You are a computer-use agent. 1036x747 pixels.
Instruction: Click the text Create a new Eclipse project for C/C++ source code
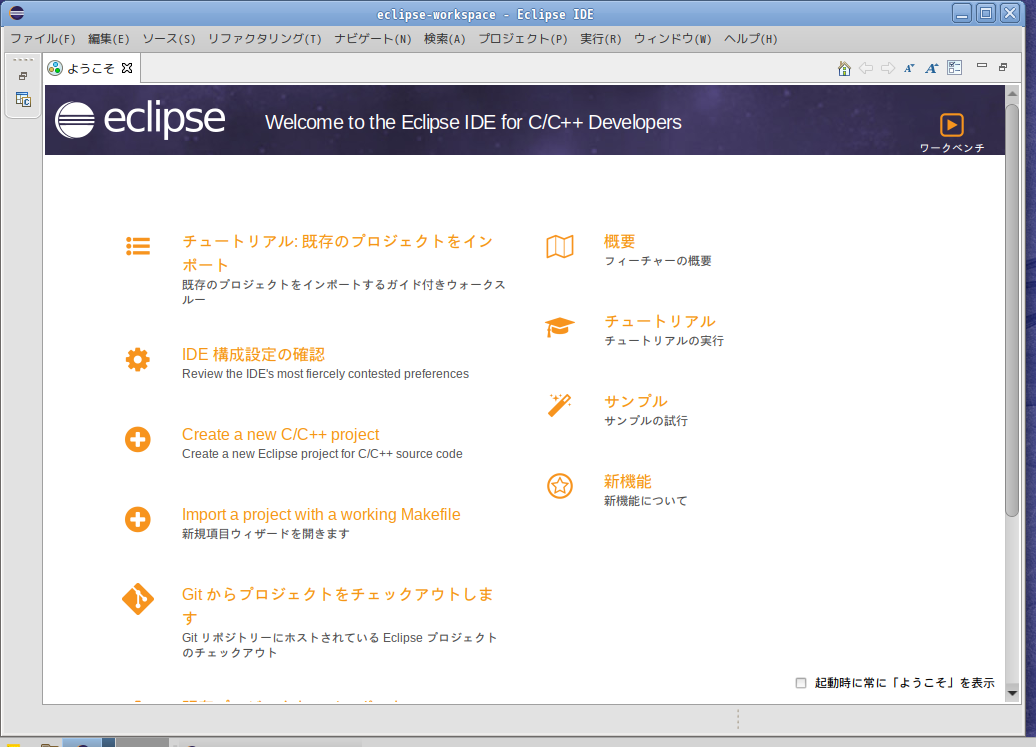(322, 454)
